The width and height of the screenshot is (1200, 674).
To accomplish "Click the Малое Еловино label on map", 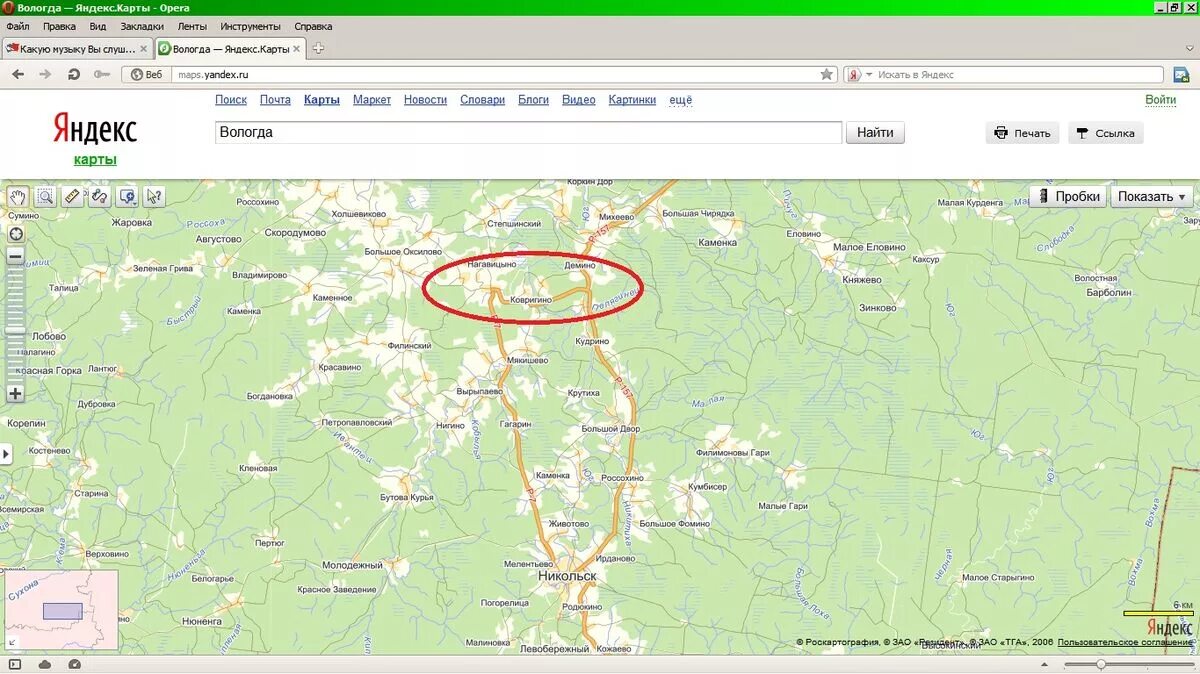I will (x=869, y=247).
